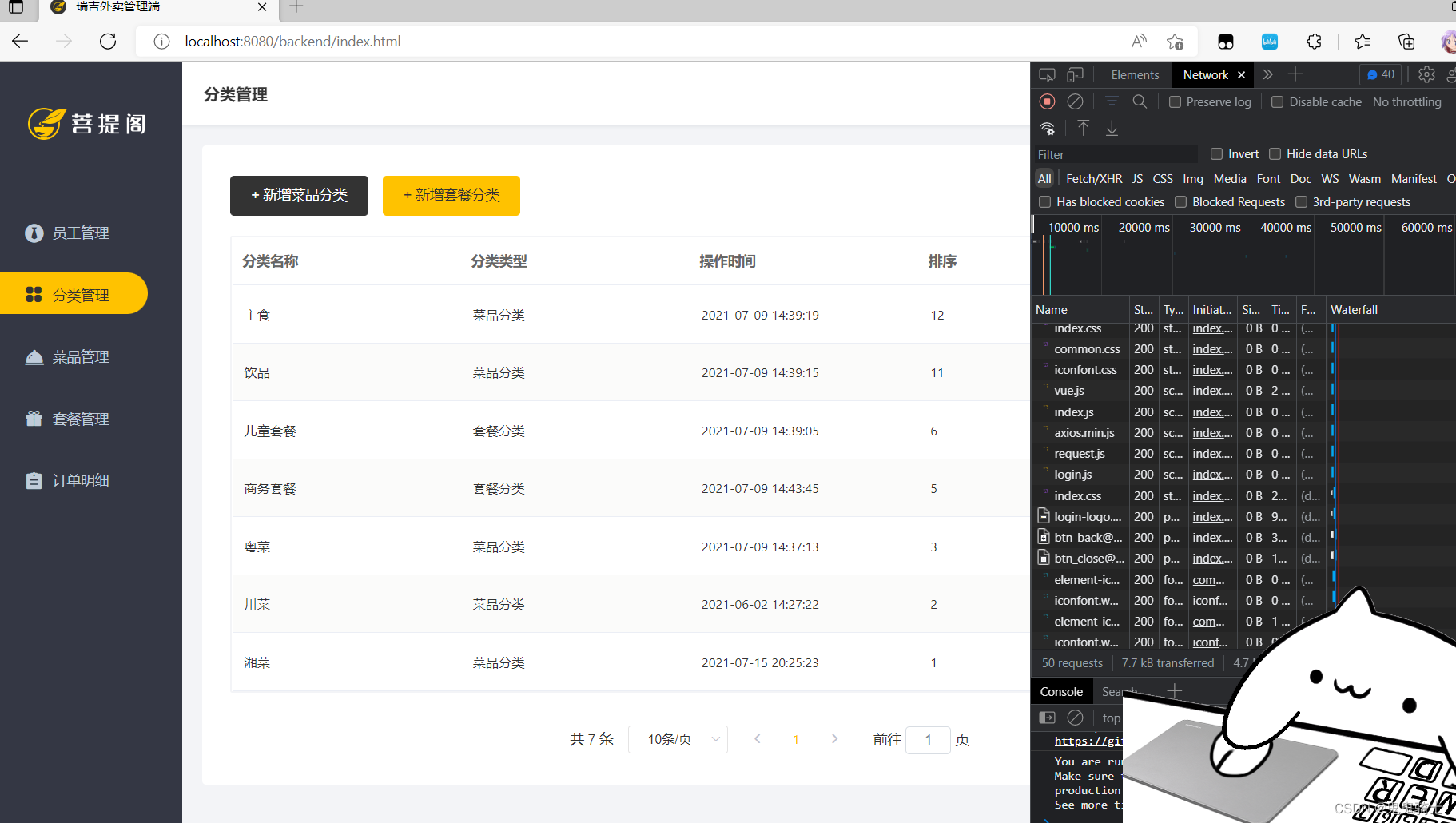
Task: Check Blocked Requests option
Action: (x=1180, y=202)
